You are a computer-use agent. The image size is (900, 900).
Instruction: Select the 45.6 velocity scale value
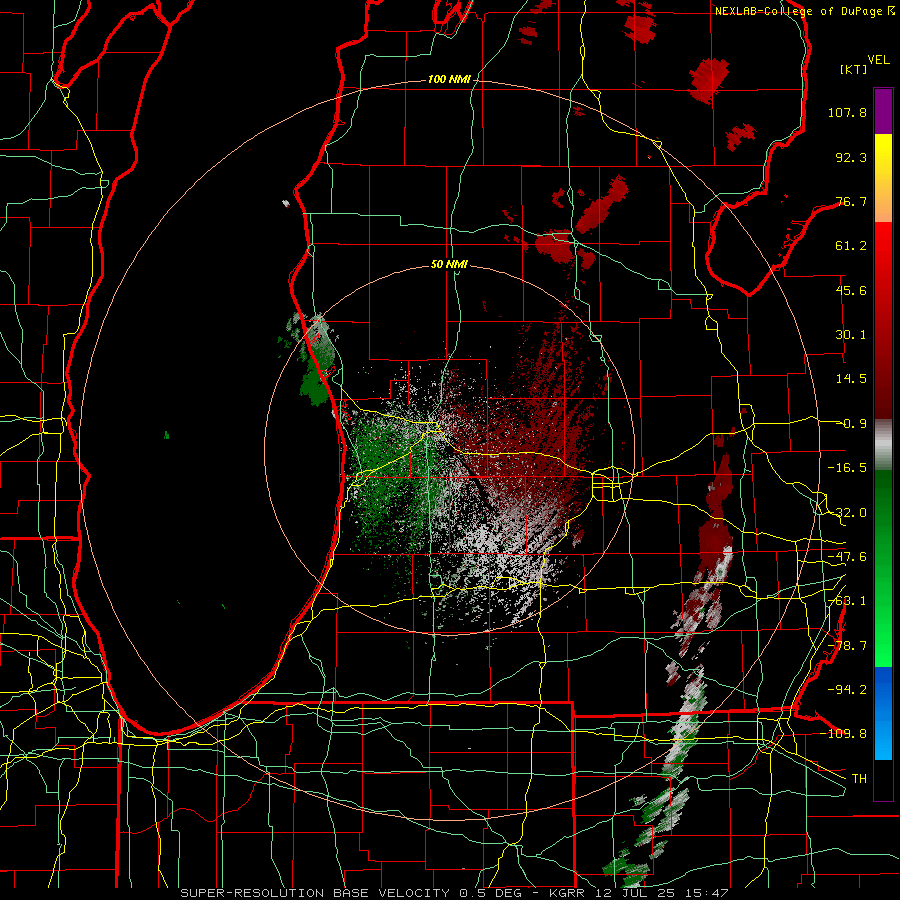[851, 290]
